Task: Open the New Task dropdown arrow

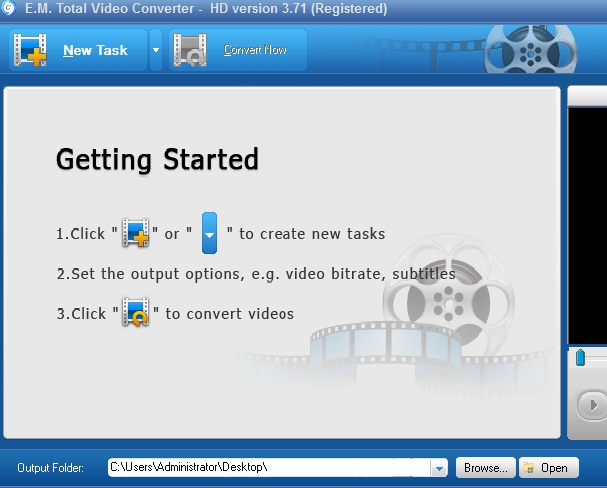Action: click(x=156, y=50)
